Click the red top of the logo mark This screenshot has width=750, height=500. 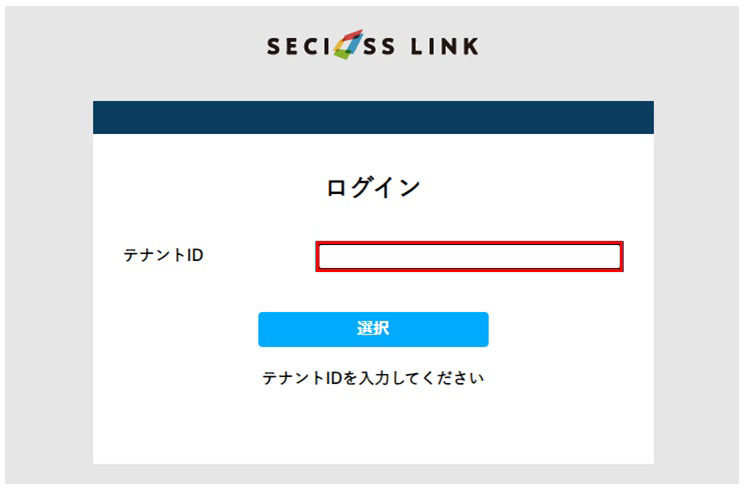pos(355,34)
